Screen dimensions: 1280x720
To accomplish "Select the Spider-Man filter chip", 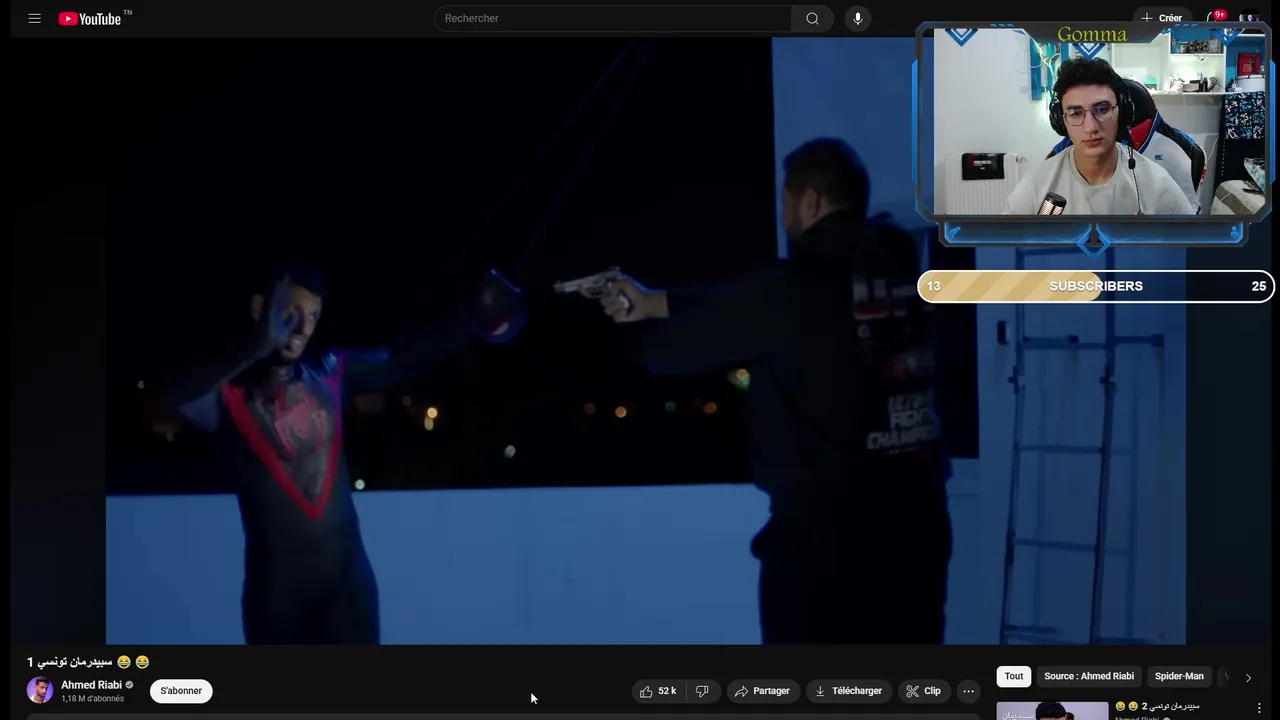I will tap(1179, 676).
